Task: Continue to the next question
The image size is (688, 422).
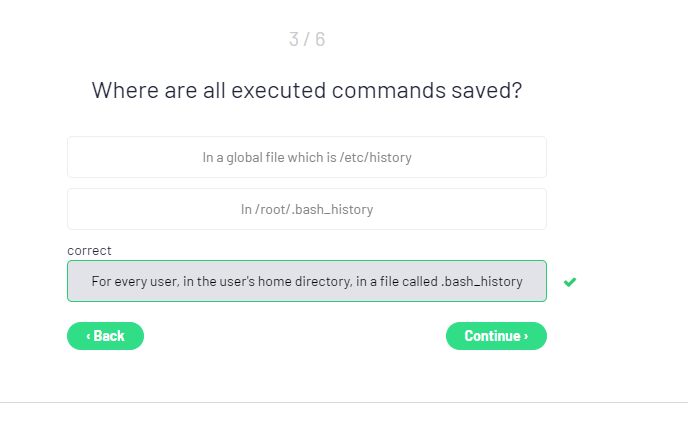Action: 496,336
